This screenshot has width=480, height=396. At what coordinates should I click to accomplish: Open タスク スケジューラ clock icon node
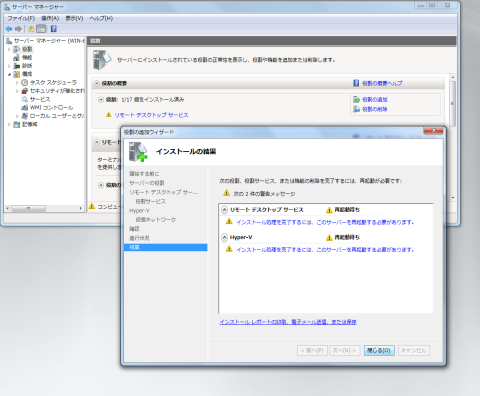[24, 82]
